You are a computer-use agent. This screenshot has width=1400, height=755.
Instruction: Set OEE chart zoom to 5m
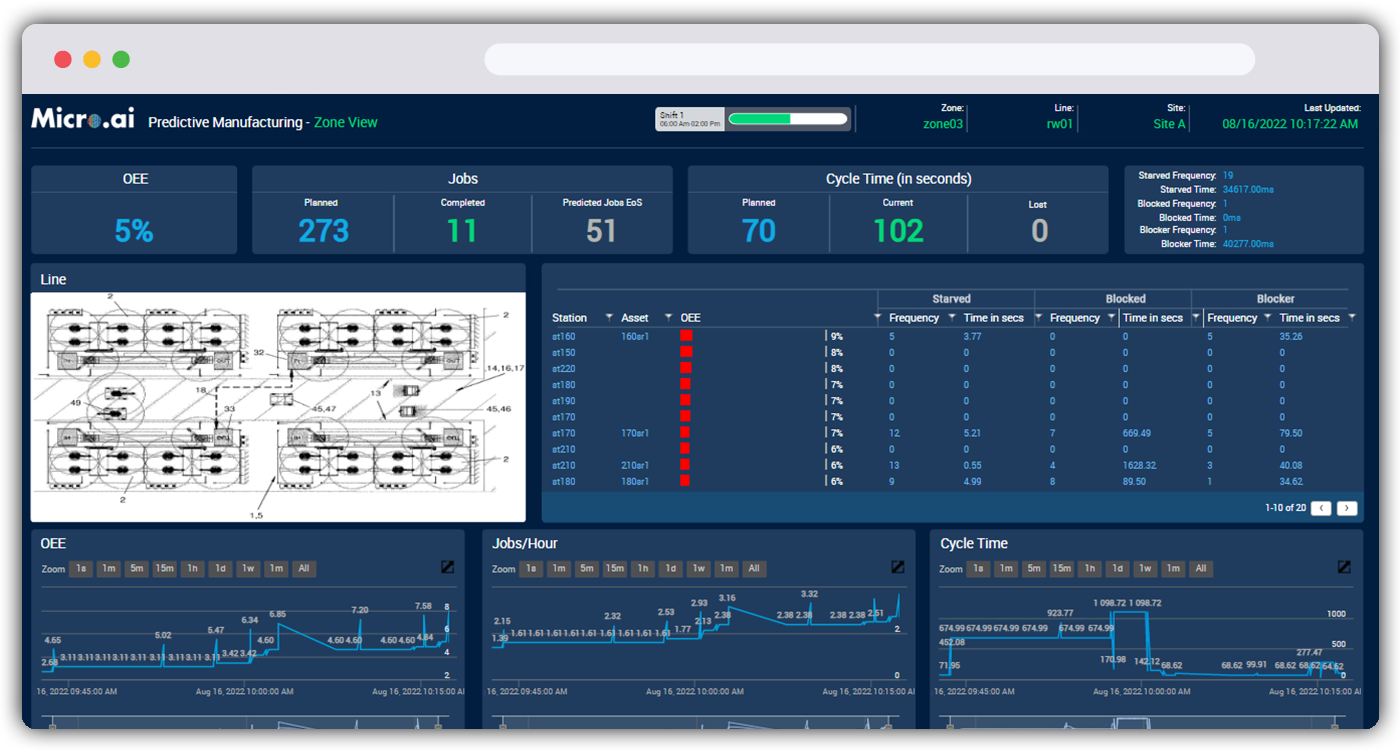pyautogui.click(x=136, y=569)
